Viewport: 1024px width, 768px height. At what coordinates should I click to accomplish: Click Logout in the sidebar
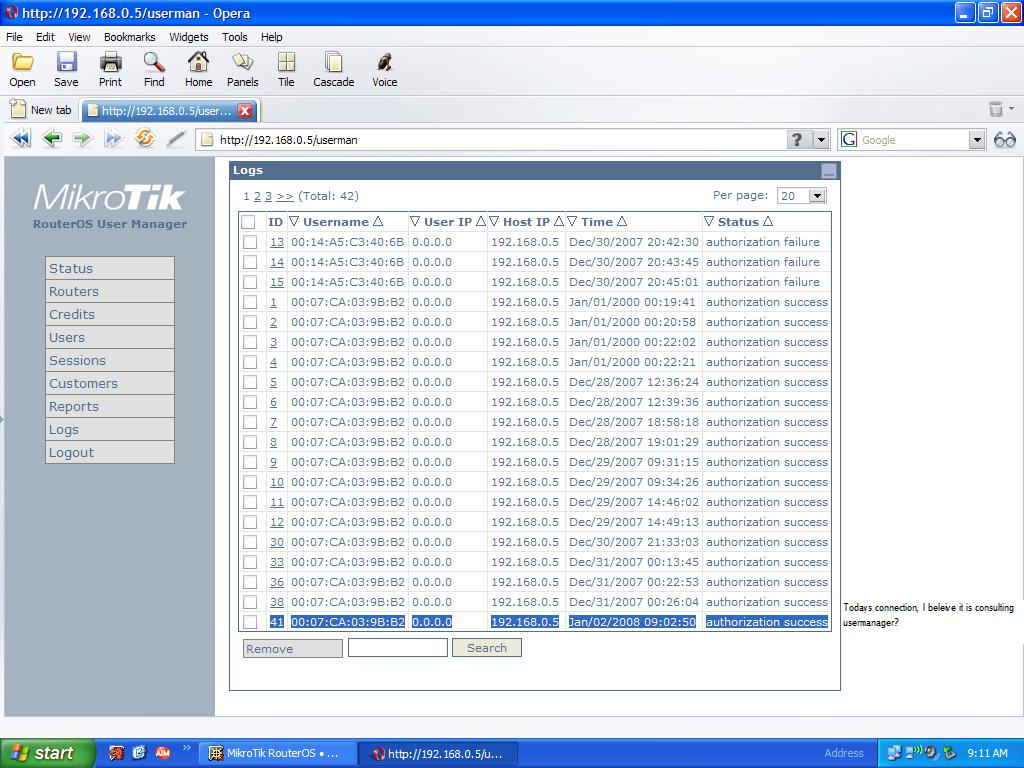110,453
